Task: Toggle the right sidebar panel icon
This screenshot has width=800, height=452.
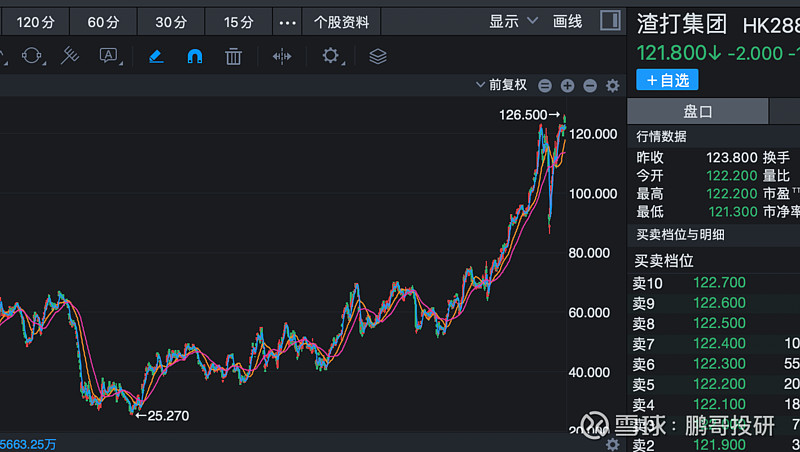Action: click(610, 21)
